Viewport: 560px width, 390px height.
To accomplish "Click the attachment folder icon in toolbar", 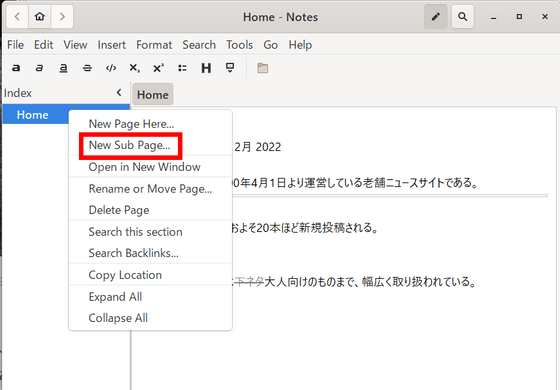I will 262,68.
